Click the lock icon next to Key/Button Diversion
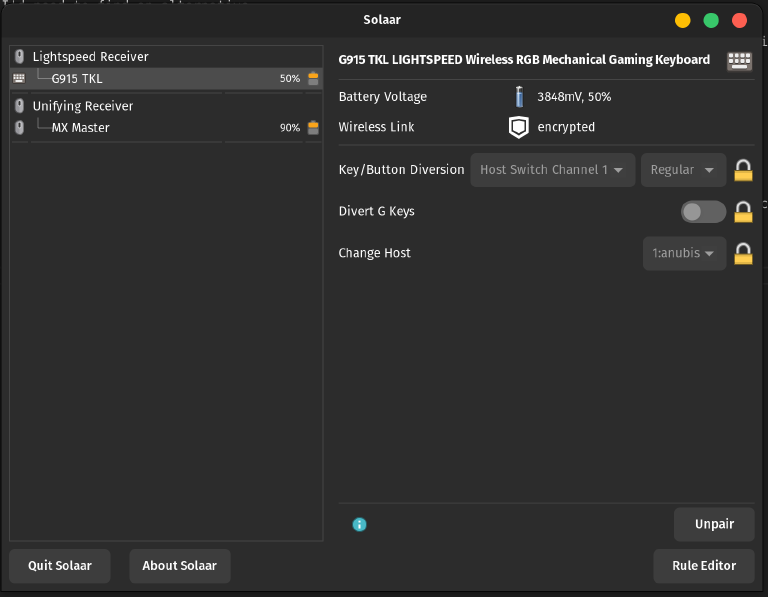The width and height of the screenshot is (768, 597). [x=743, y=170]
